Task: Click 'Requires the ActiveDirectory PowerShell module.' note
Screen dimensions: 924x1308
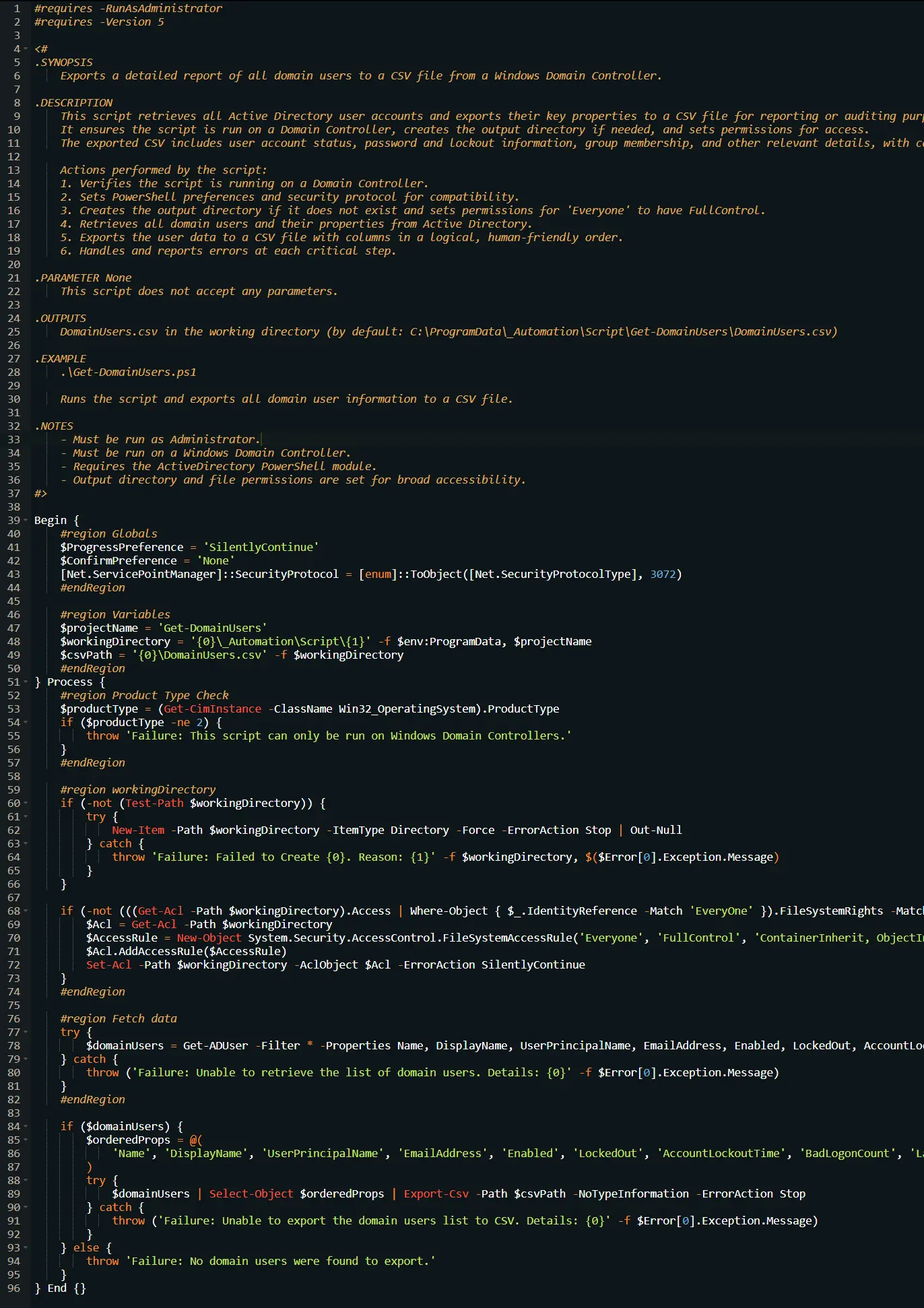Action: [x=225, y=466]
